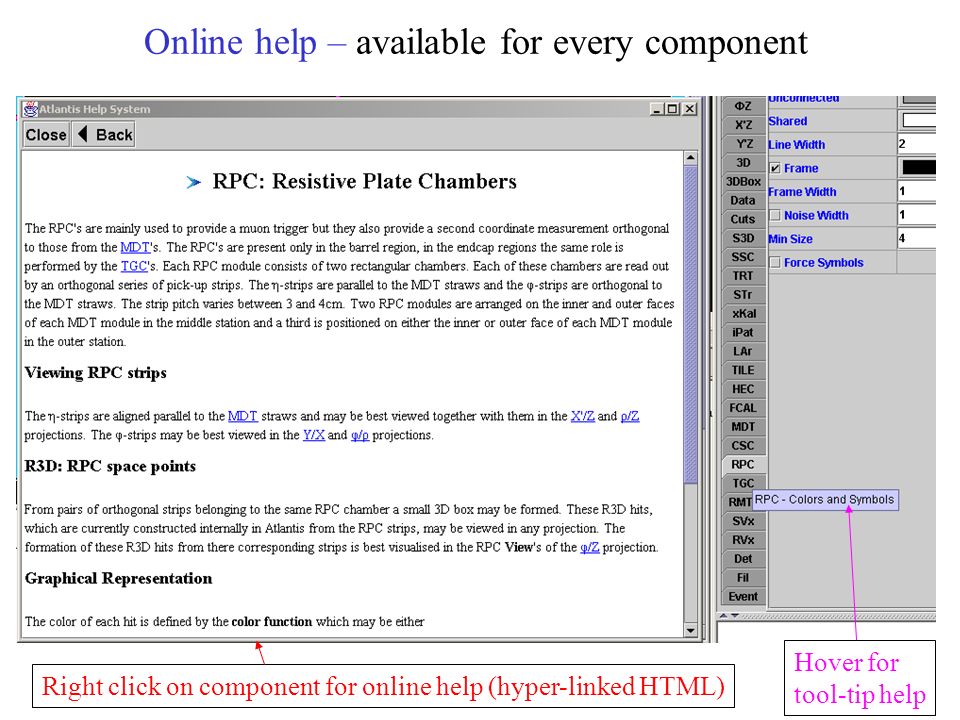Open the TGC hyperlink in the text
The height and width of the screenshot is (720, 960).
134,266
